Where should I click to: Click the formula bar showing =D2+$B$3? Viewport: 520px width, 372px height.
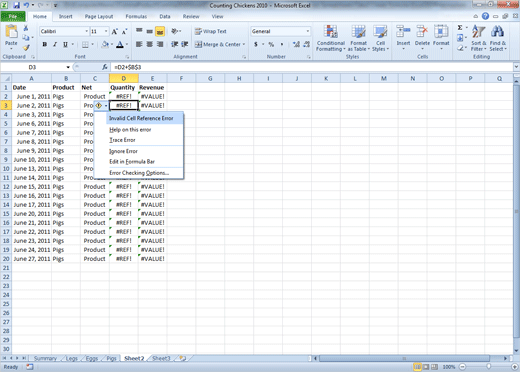(312, 67)
